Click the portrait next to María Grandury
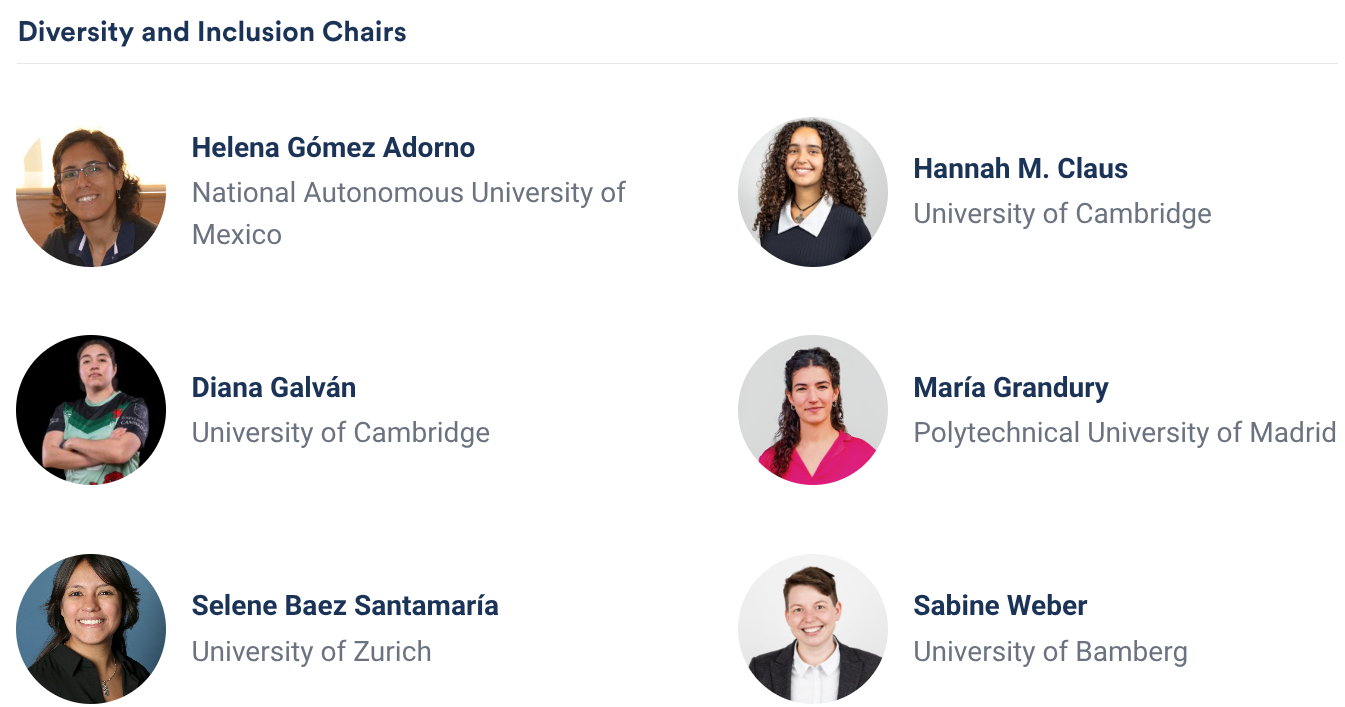Viewport: 1345px width, 707px height. [812, 410]
